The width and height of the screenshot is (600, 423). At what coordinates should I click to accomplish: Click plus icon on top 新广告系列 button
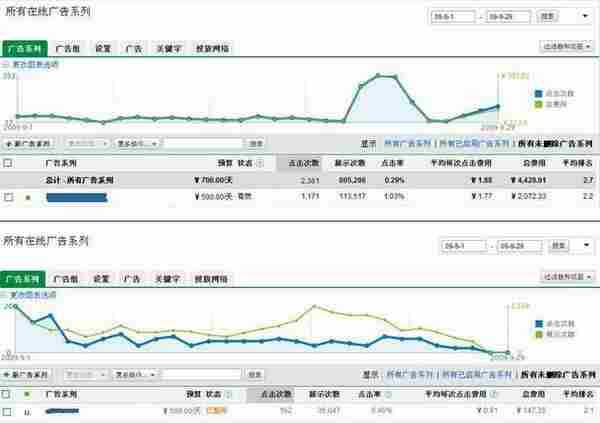[9, 144]
